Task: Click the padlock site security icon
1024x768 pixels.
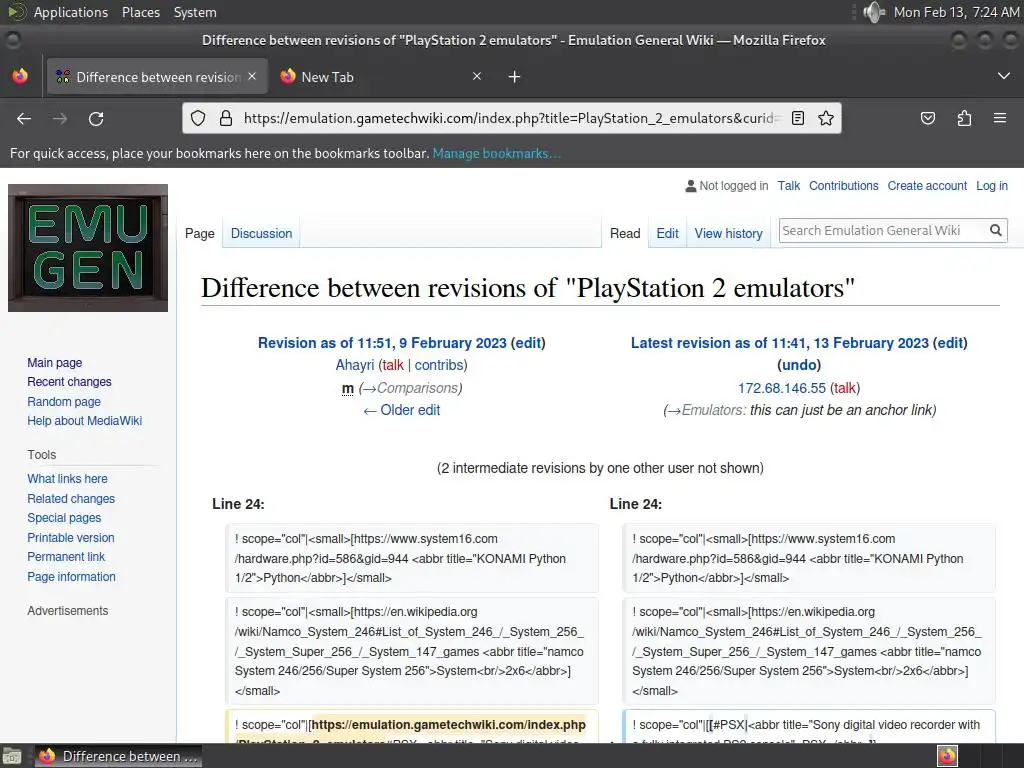Action: click(x=226, y=118)
